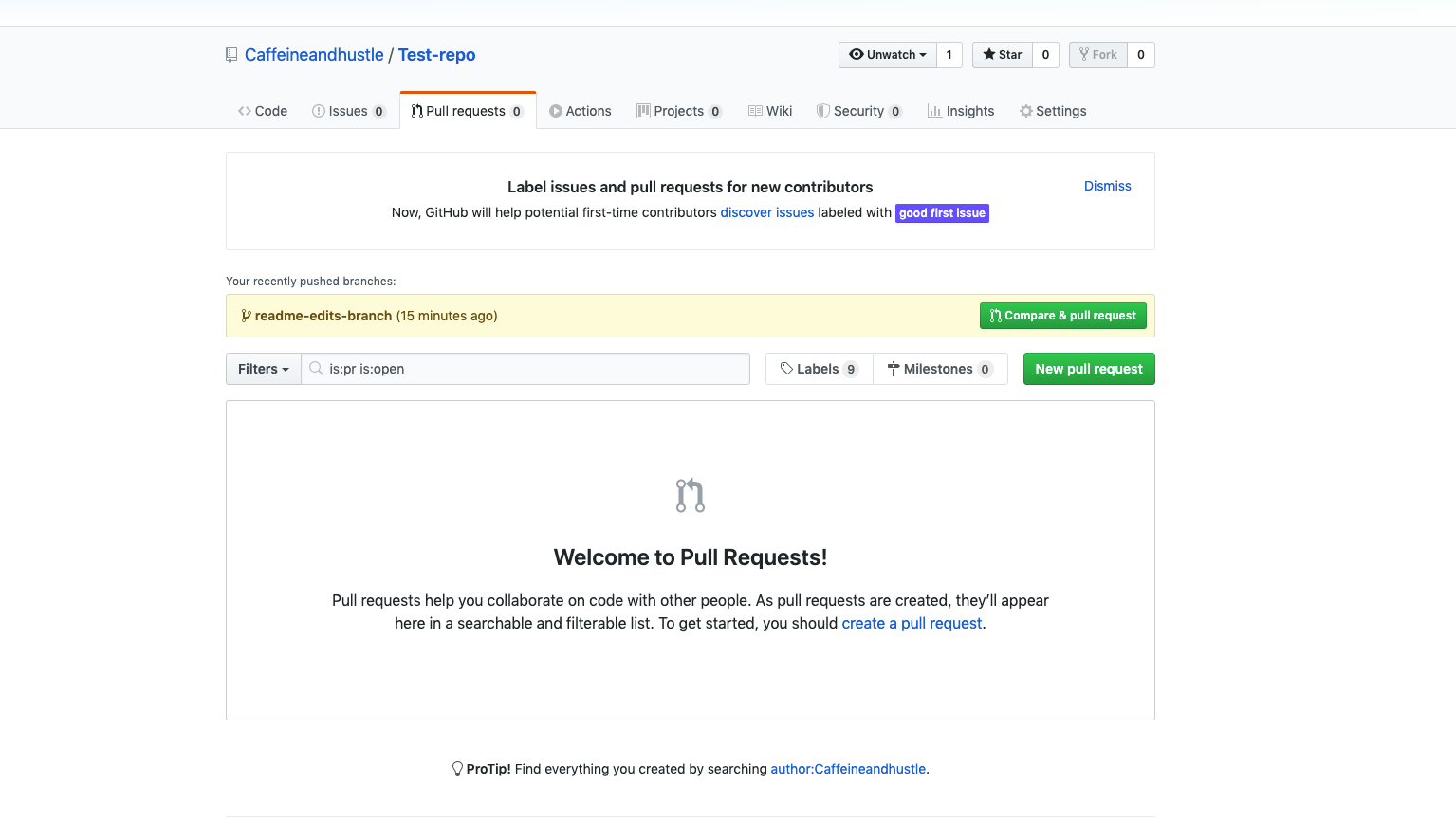Focus the is:pr is:open search field
This screenshot has height=820, width=1456.
click(525, 369)
